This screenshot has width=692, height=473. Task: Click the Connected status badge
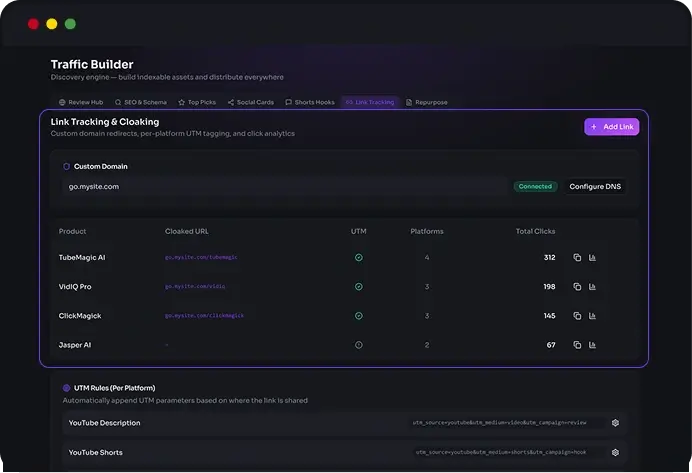535,186
